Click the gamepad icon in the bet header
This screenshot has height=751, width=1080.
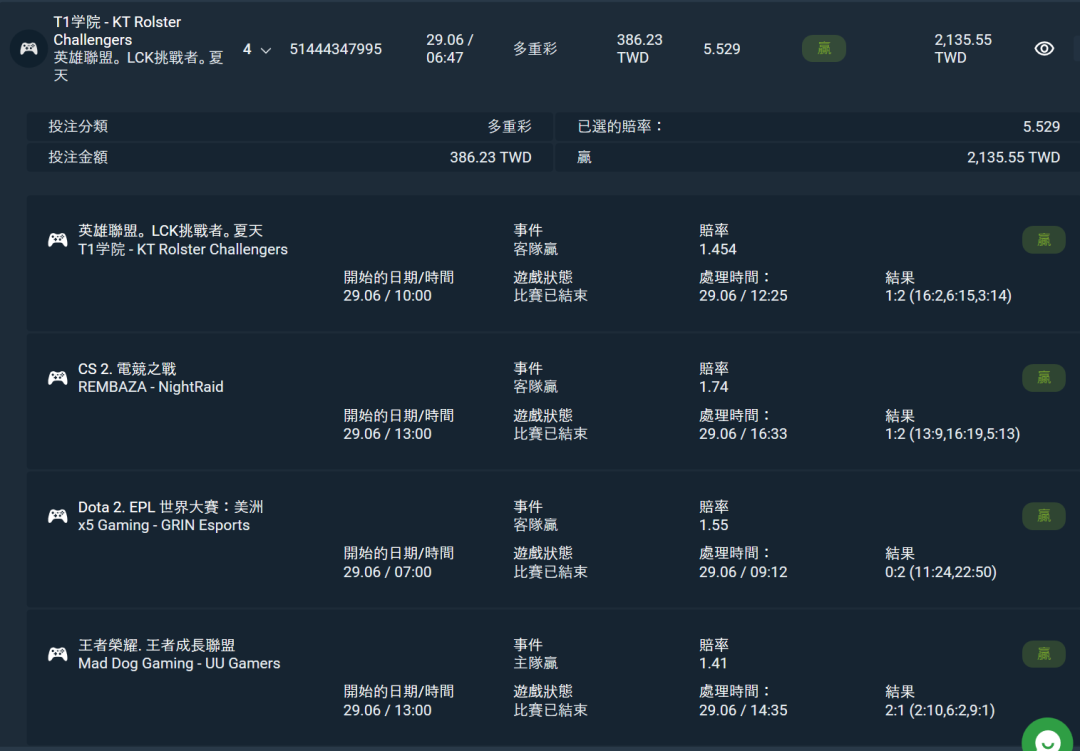[28, 48]
